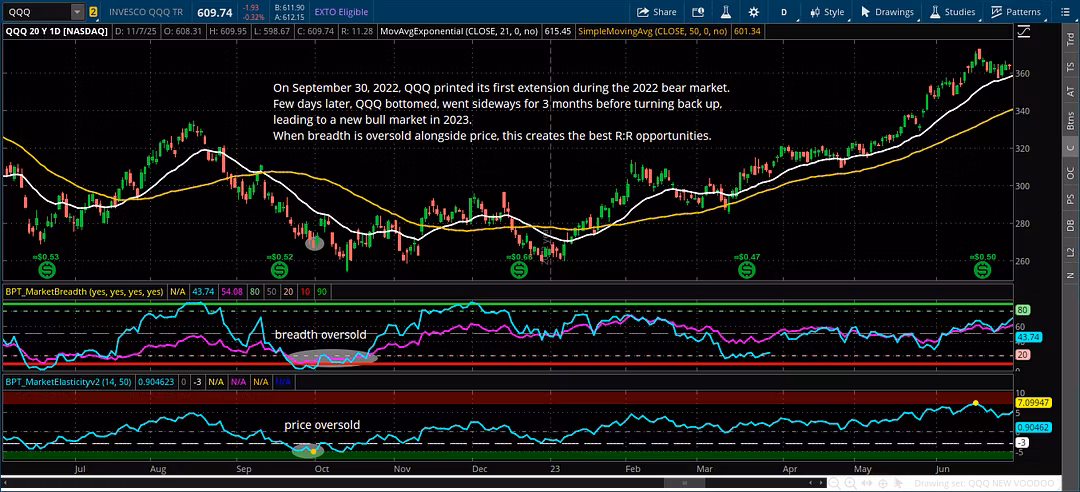Toggle the Btns sidebar panel
Image resolution: width=1080 pixels, height=492 pixels.
click(1070, 119)
